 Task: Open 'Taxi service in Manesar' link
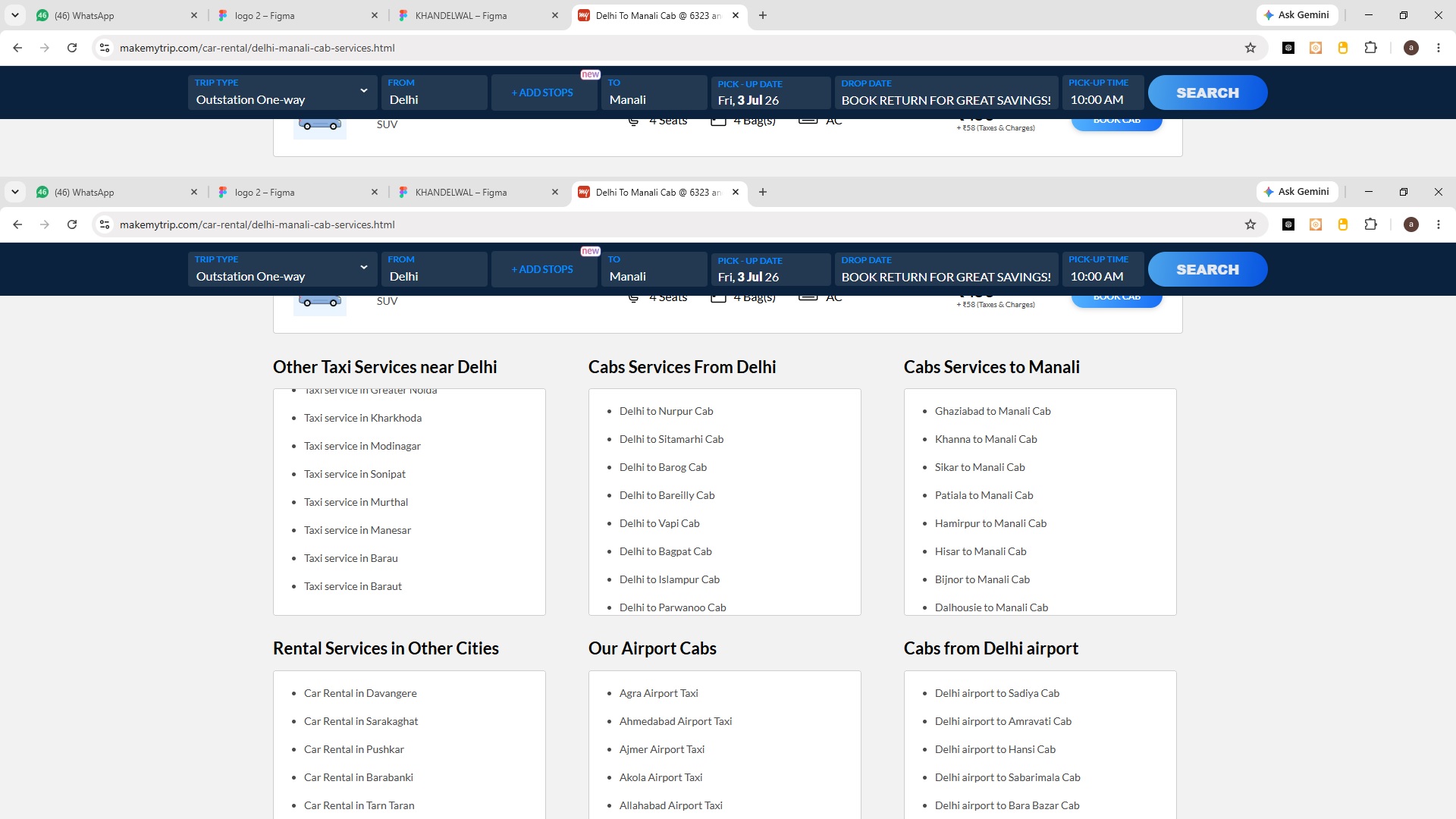[x=357, y=530]
